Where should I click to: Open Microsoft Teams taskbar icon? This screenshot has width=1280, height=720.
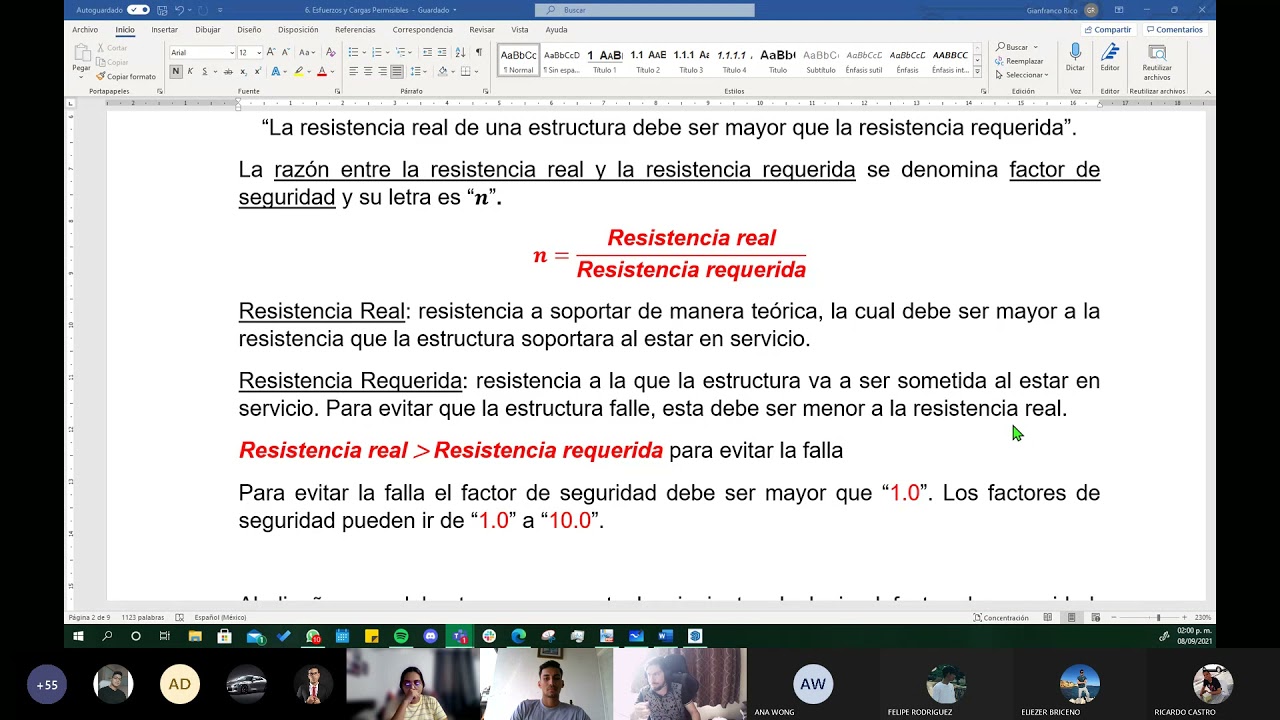pos(460,636)
